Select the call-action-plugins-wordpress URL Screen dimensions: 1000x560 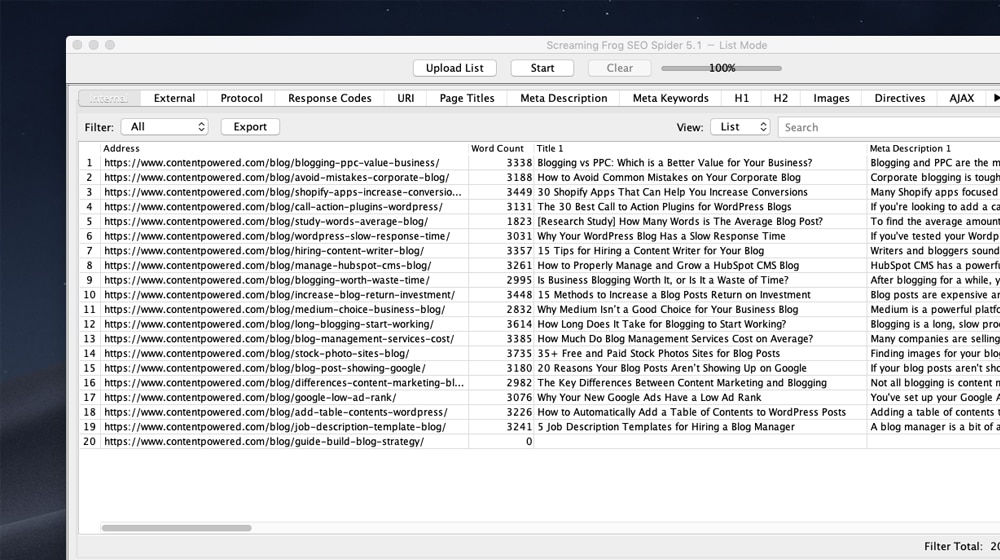coord(273,207)
